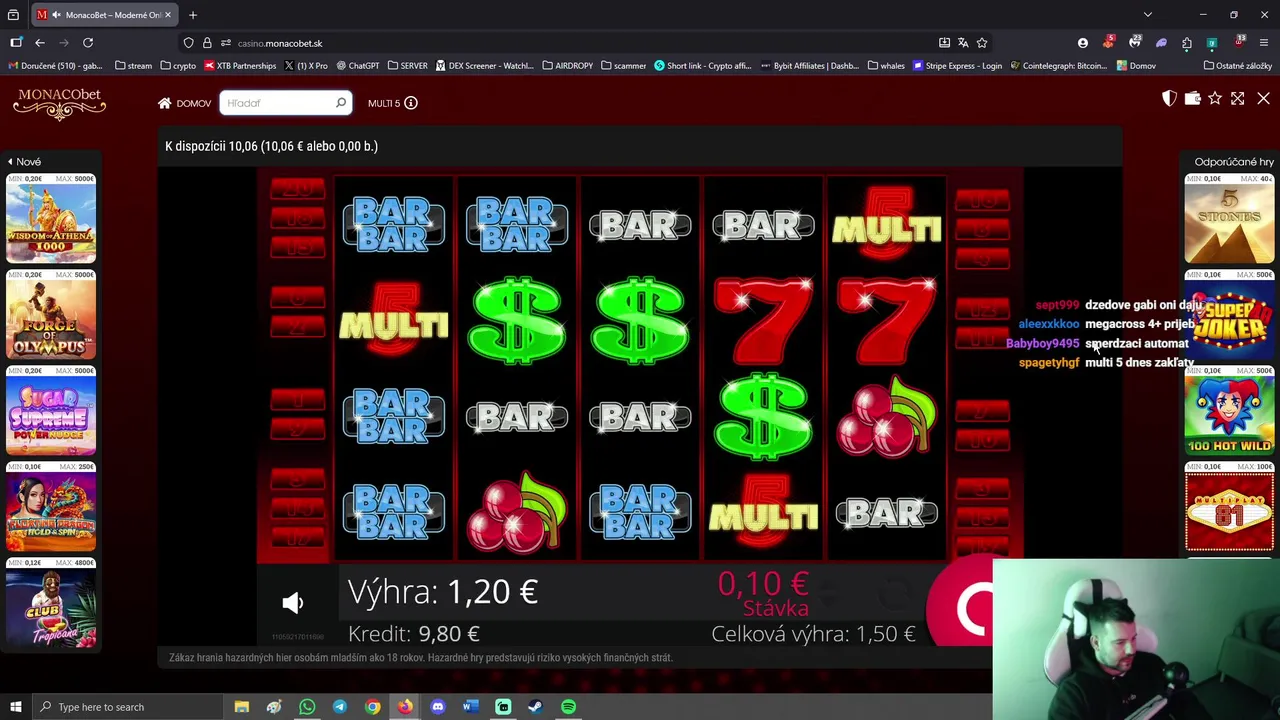Viewport: 1280px width, 720px height.
Task: Collapse the Nové games panel arrow
Action: [x=10, y=162]
